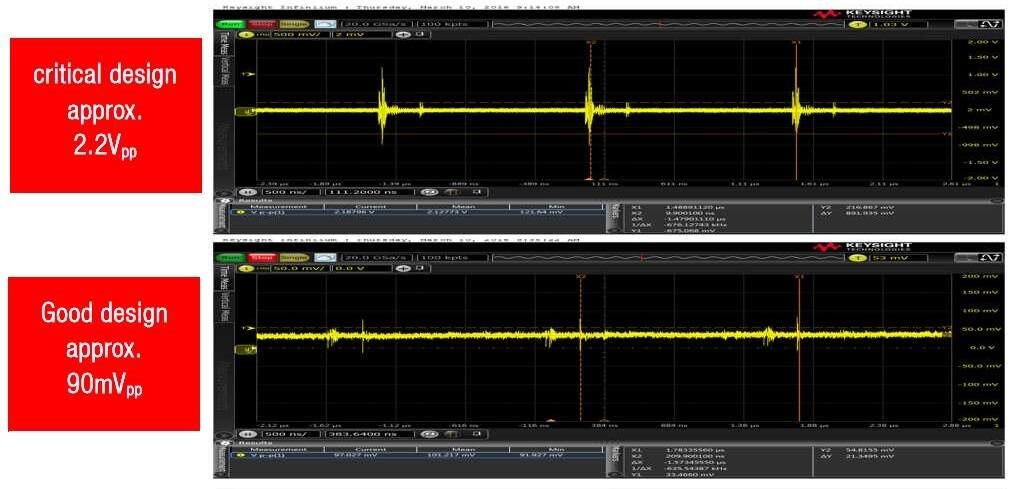Click 100 kpts memory depth field, top scope
The height and width of the screenshot is (489, 1012).
[451, 24]
